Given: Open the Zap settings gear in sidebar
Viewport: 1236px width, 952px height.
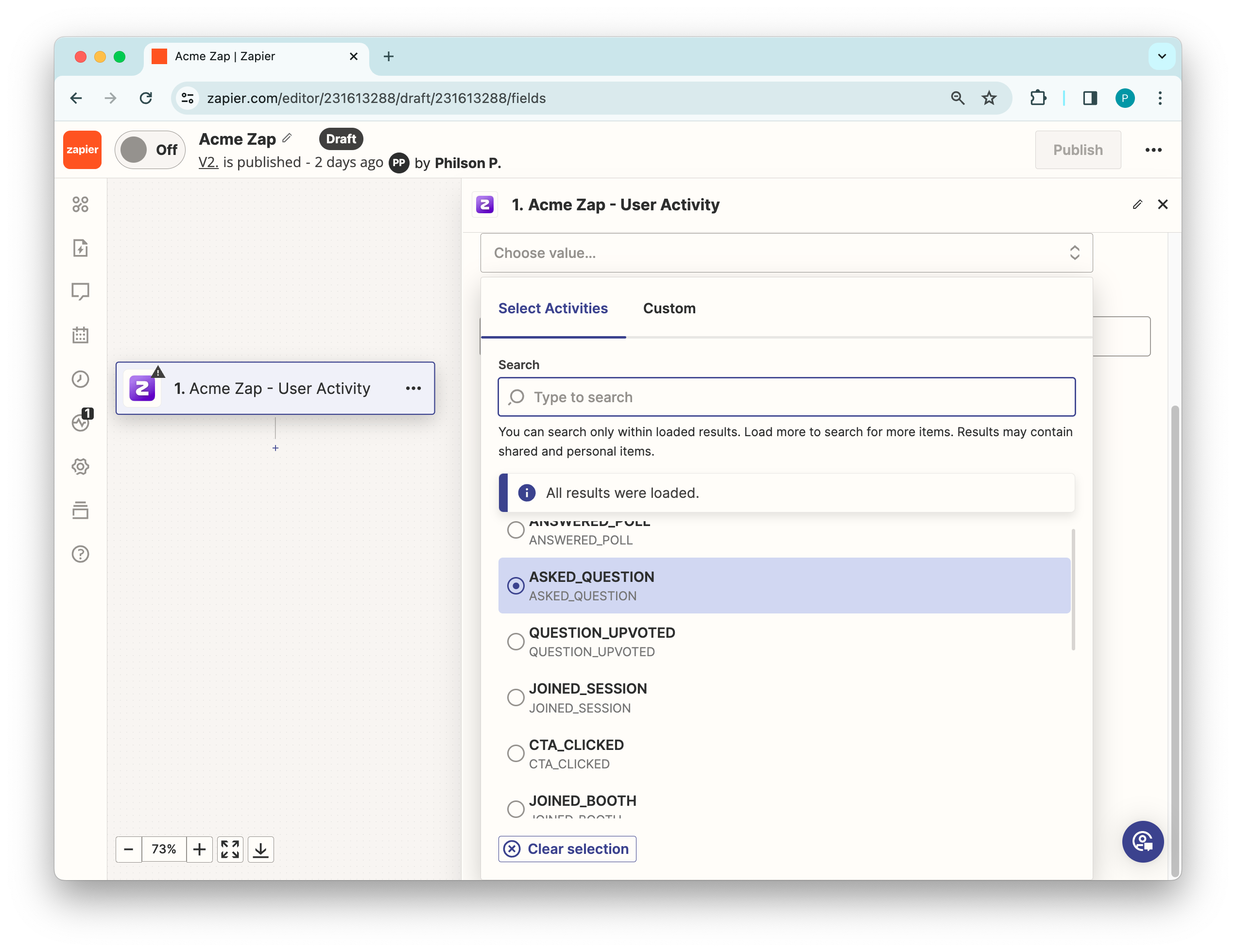Looking at the screenshot, I should click(80, 467).
